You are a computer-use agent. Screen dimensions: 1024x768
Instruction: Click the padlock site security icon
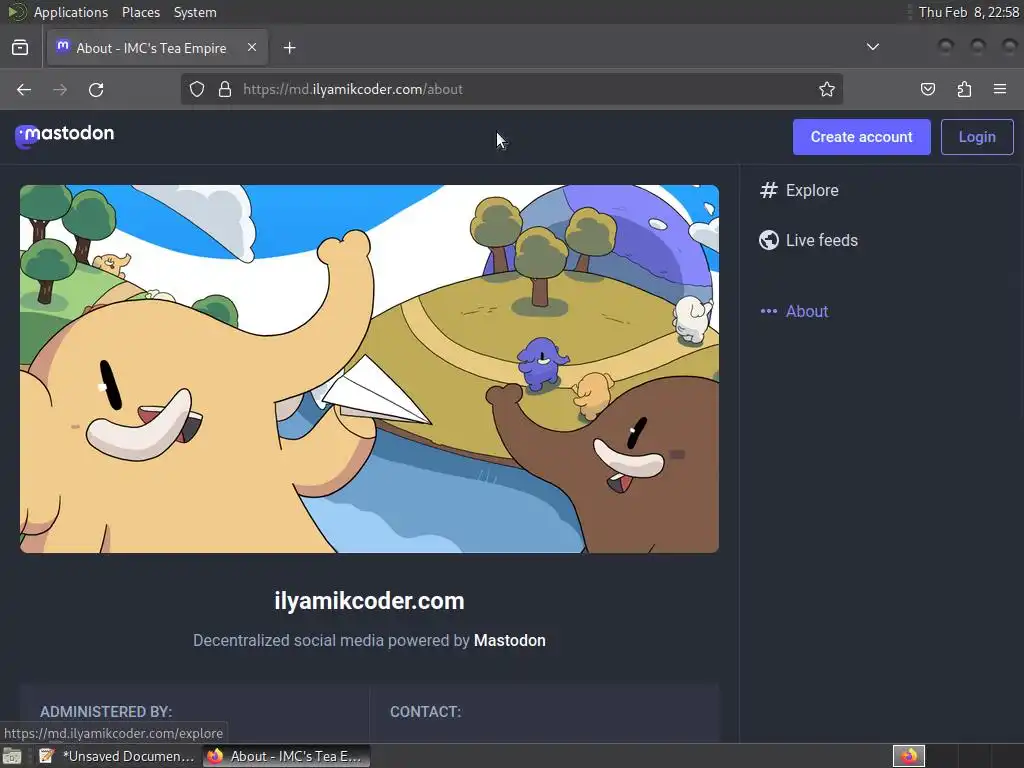tap(225, 89)
